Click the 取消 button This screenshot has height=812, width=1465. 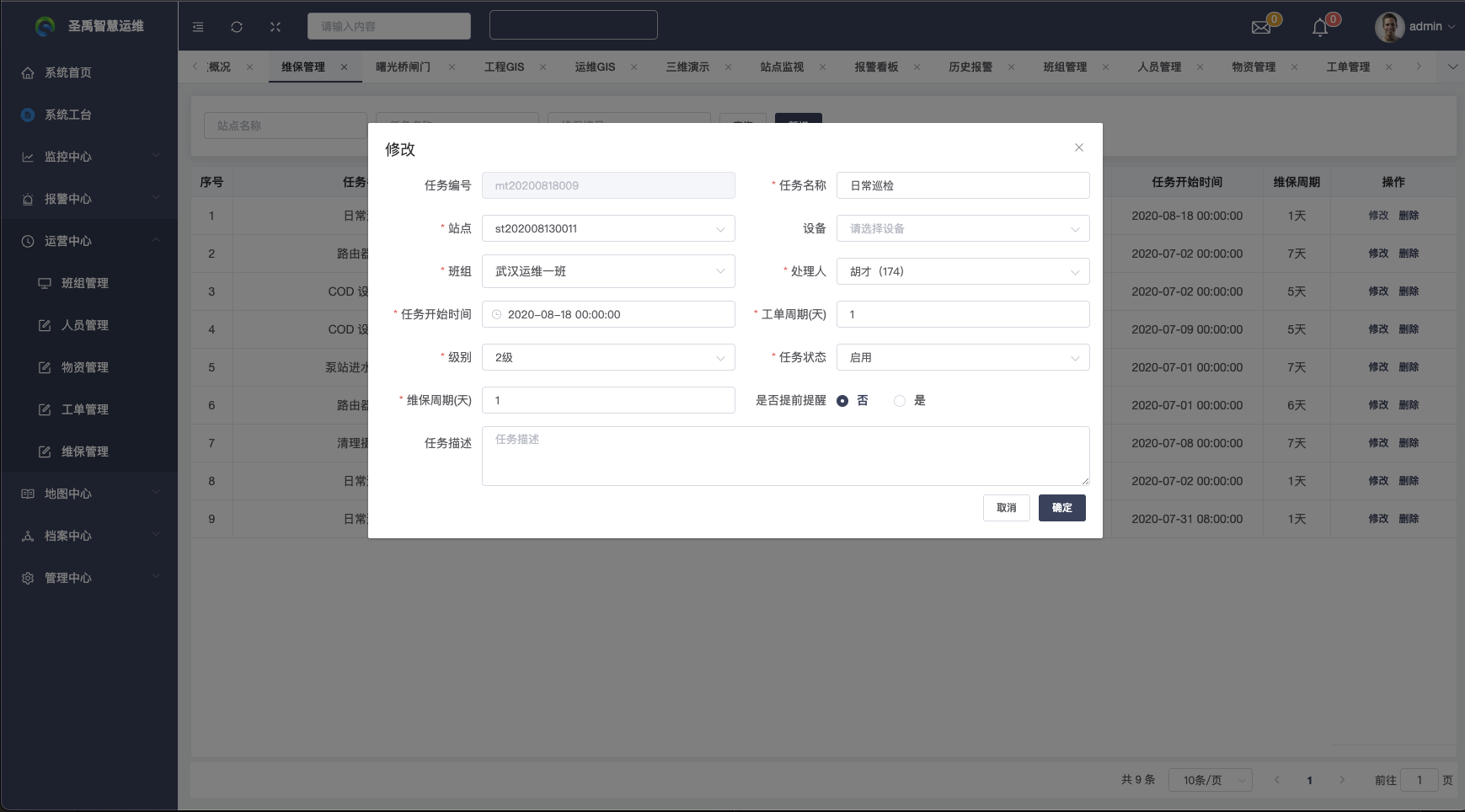(x=1006, y=508)
